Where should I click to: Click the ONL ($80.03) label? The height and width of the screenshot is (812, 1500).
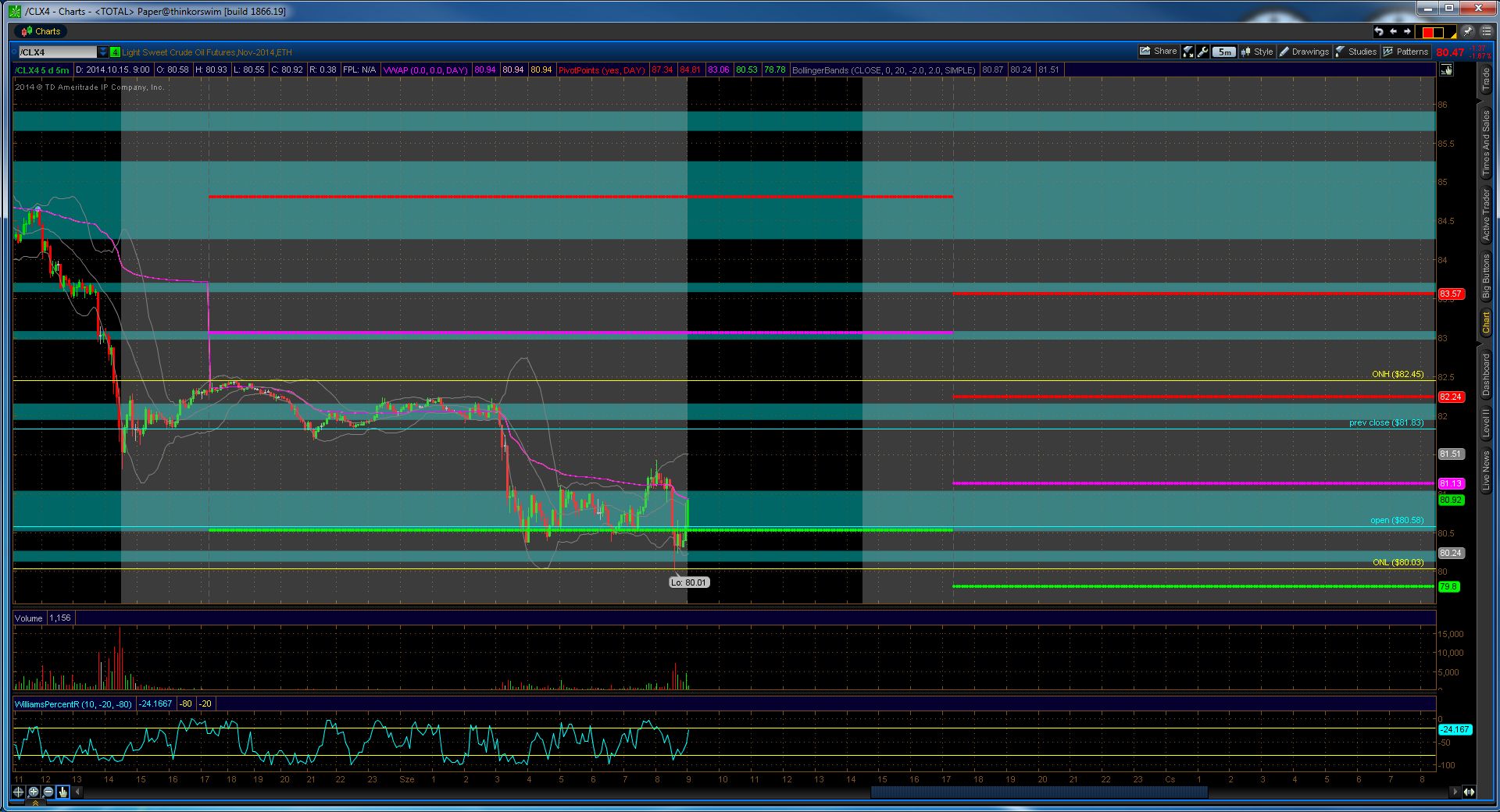click(x=1398, y=562)
